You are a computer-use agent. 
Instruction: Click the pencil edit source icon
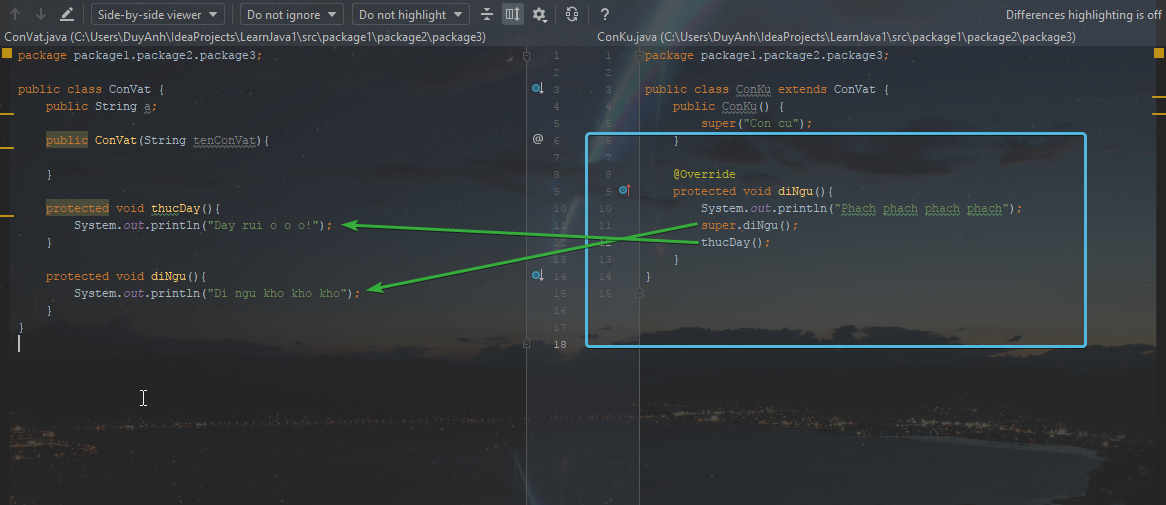coord(67,15)
